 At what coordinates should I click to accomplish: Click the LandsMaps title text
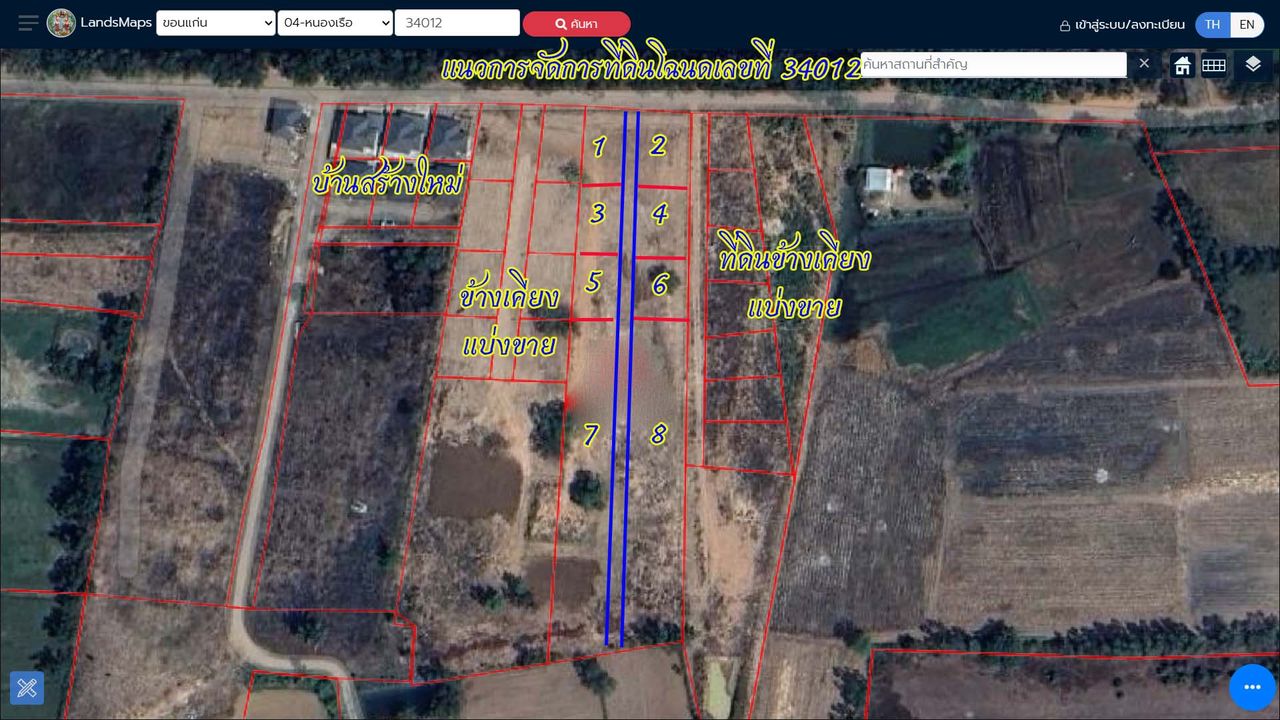116,23
